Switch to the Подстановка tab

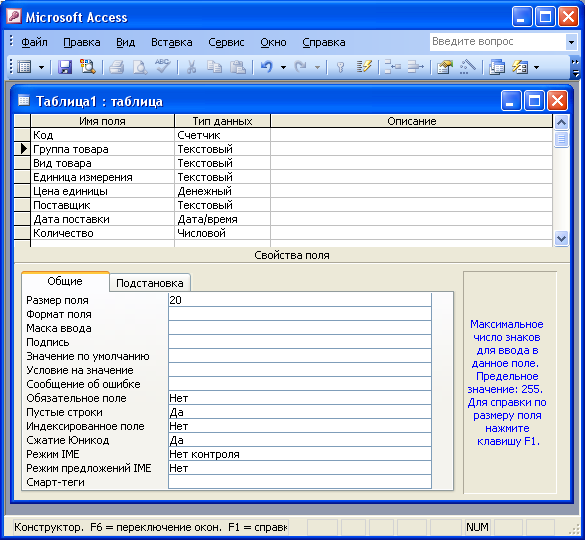(x=150, y=283)
